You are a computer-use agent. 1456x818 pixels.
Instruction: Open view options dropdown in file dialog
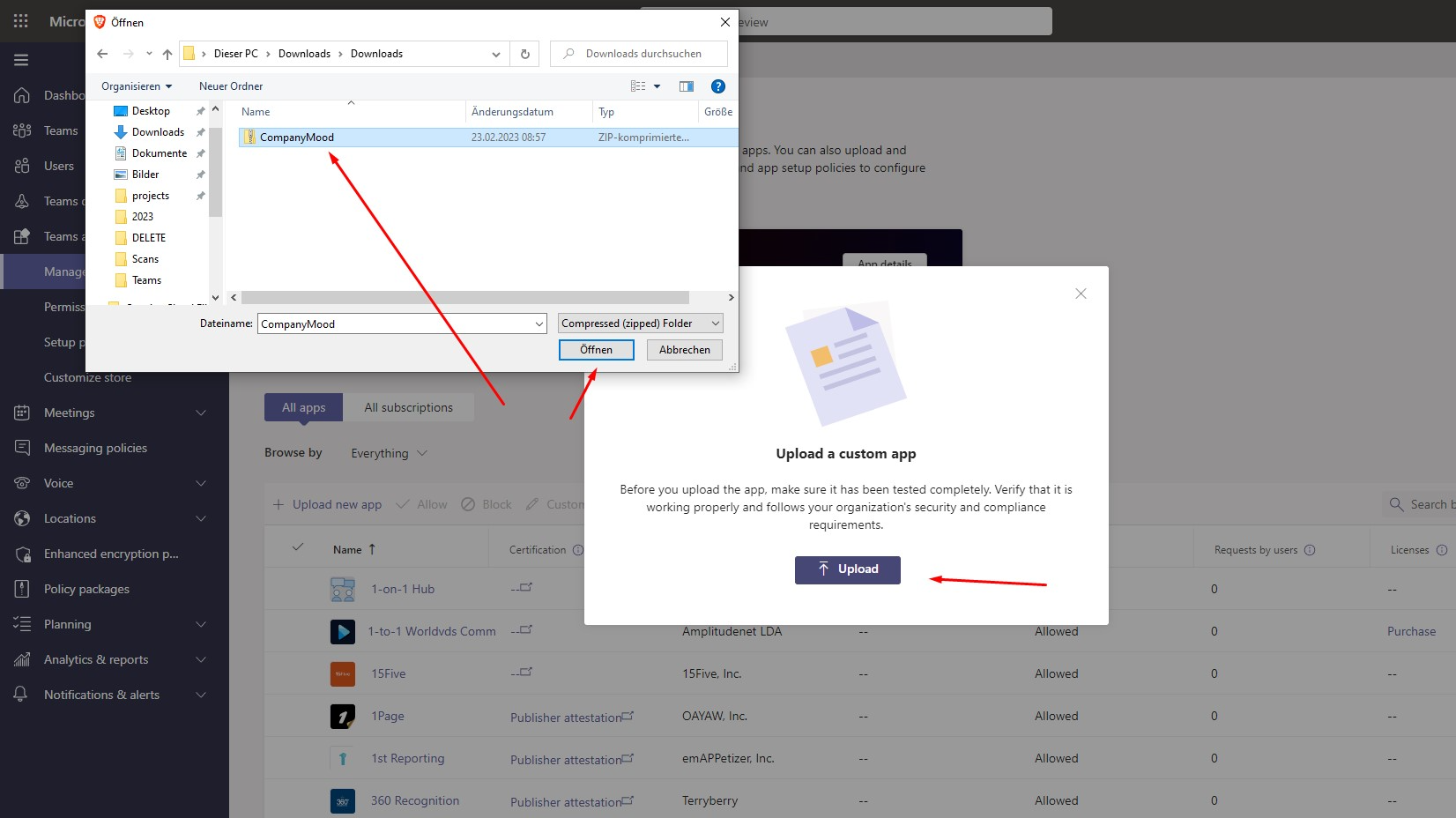pyautogui.click(x=657, y=86)
